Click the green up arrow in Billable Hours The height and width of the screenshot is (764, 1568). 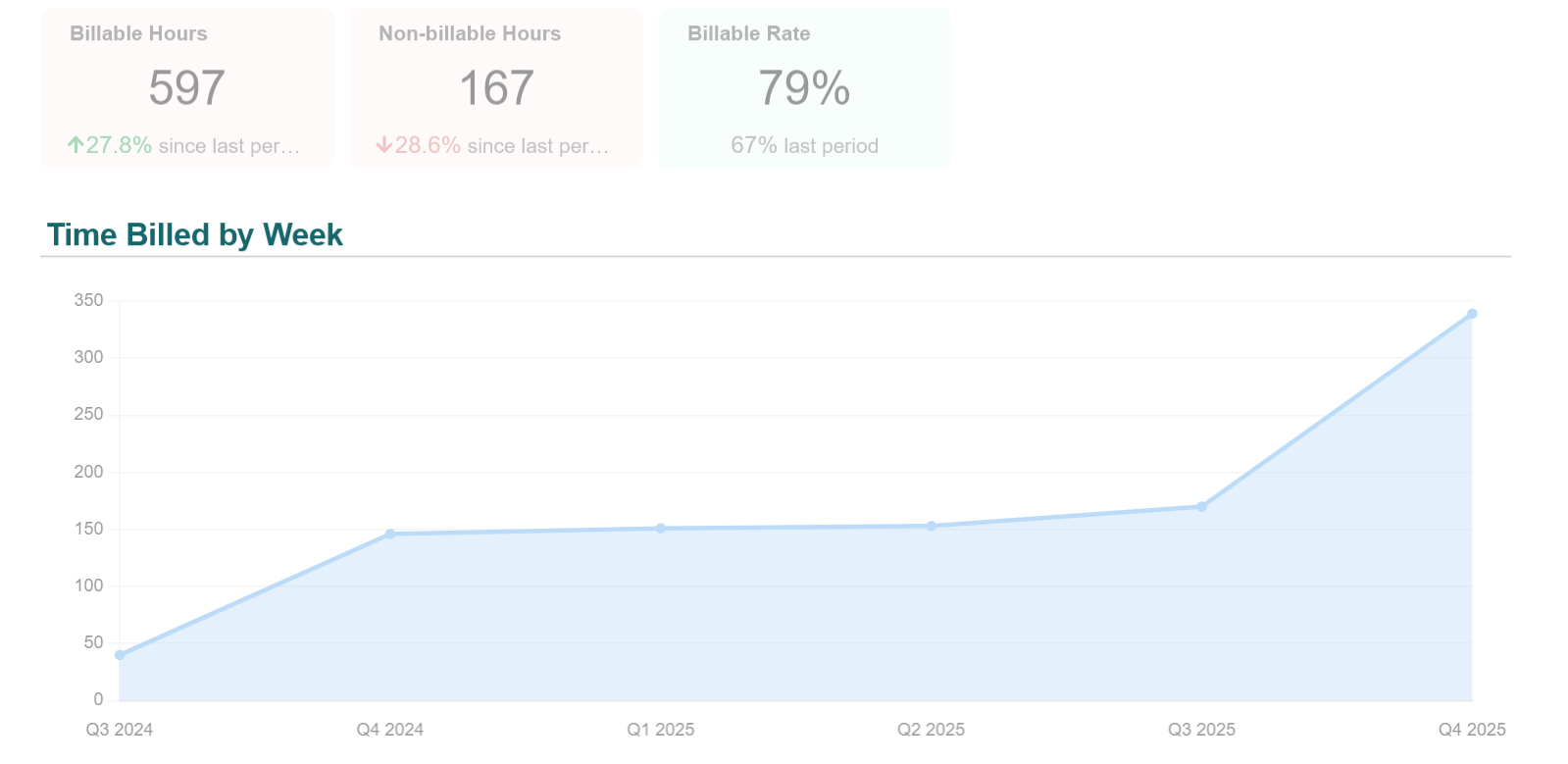pos(75,145)
